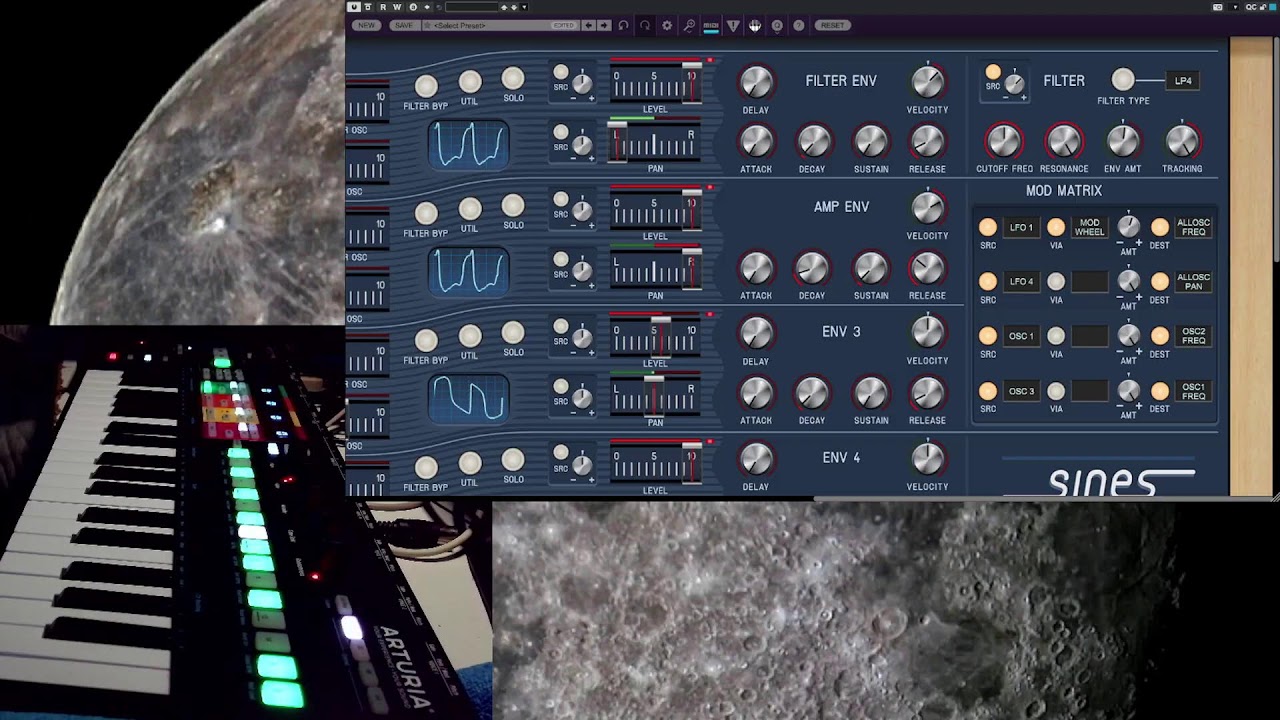The height and width of the screenshot is (720, 1280).
Task: Click the FILTER ENV Delay knob
Action: click(x=756, y=83)
